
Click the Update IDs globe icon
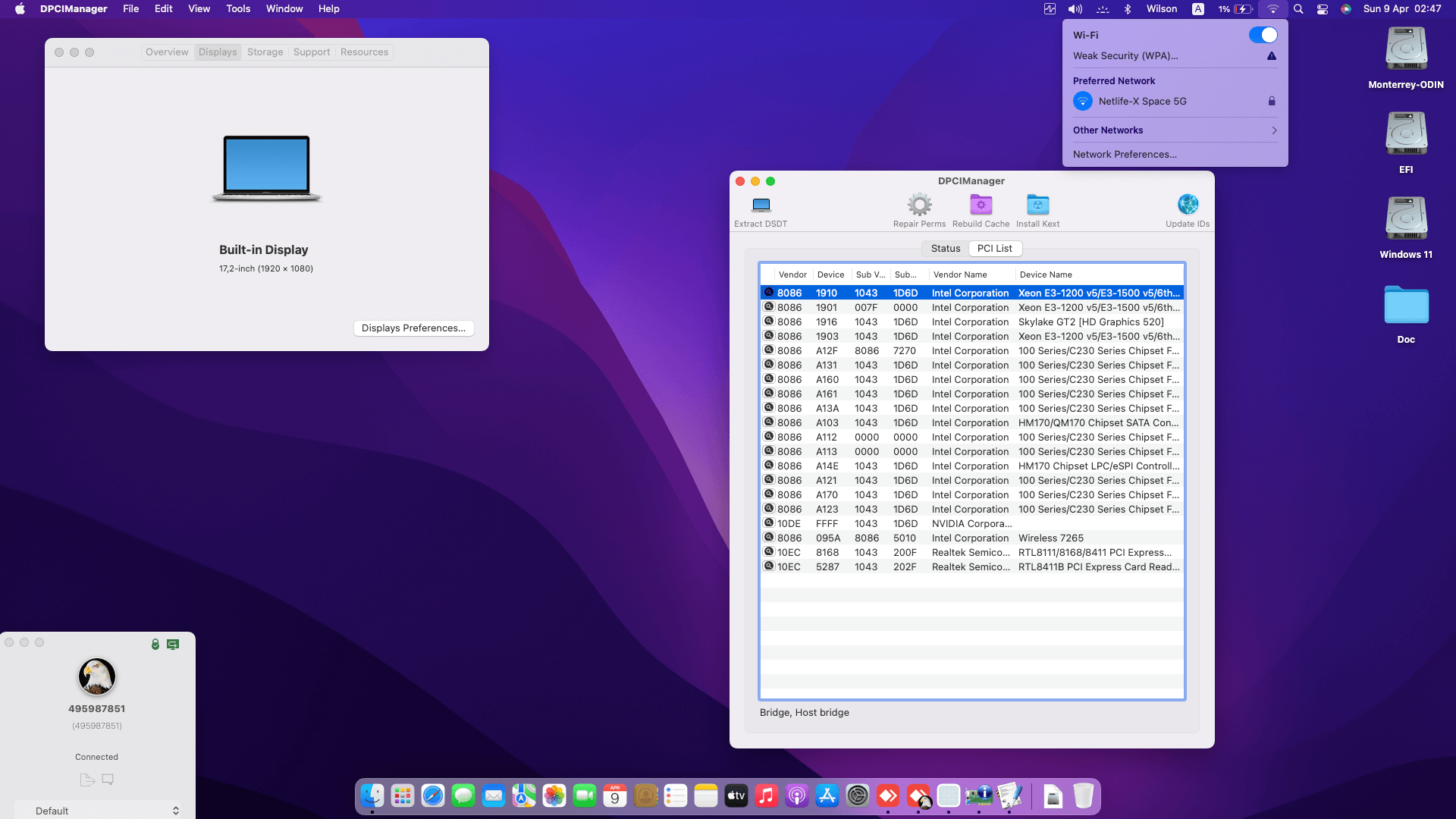[1188, 205]
